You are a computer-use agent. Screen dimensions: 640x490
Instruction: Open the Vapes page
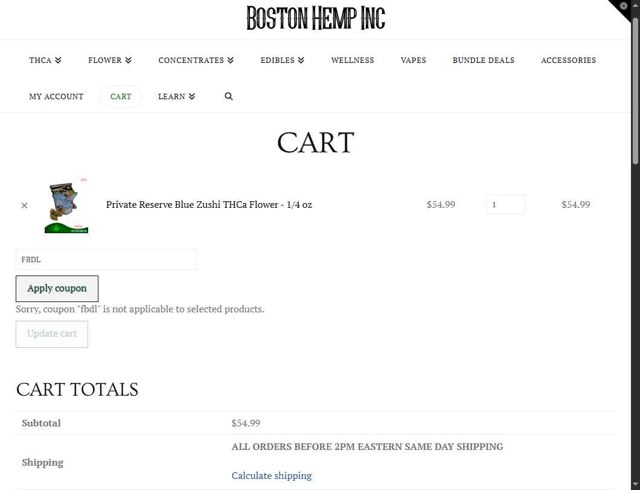point(413,60)
